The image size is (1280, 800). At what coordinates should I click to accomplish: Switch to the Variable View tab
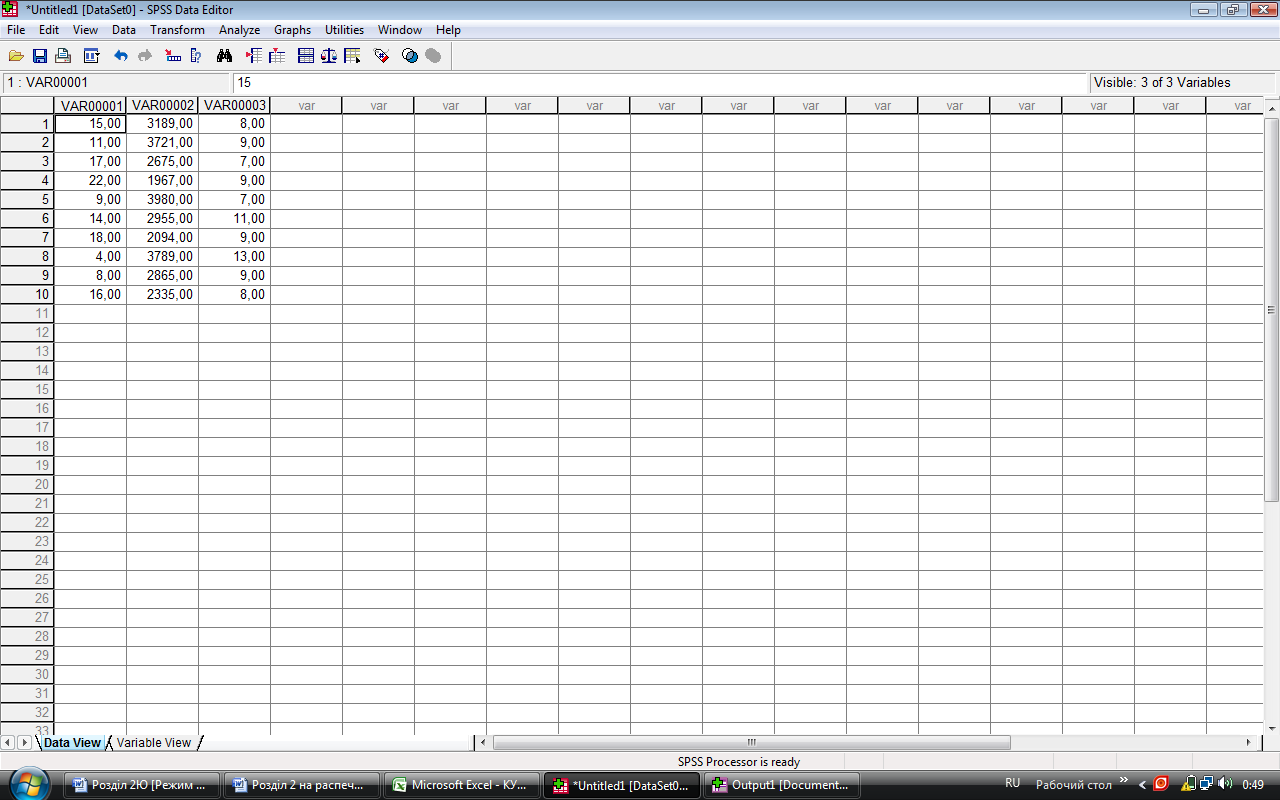pos(153,743)
